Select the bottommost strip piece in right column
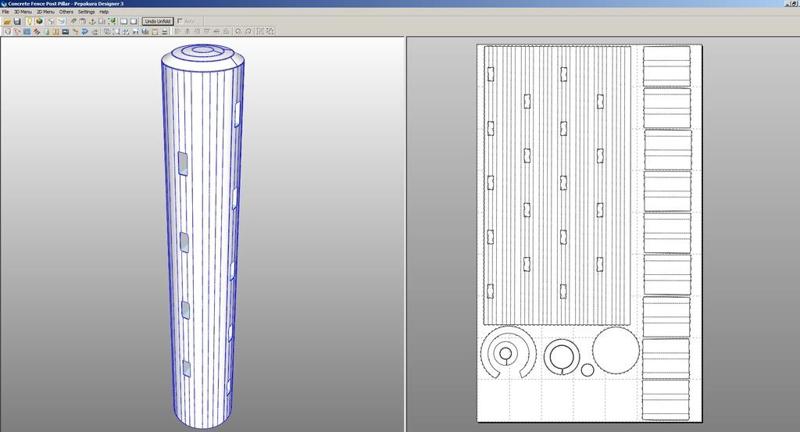Image resolution: width=800 pixels, height=432 pixels. pyautogui.click(x=666, y=399)
